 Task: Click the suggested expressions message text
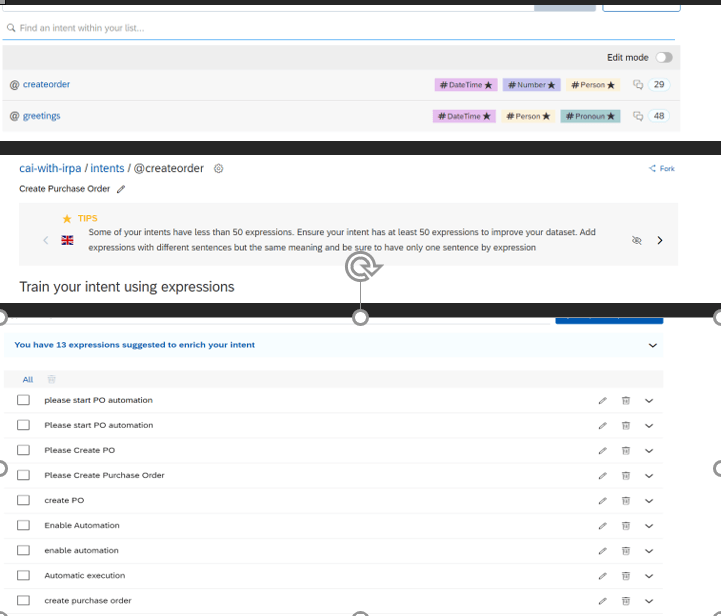134,345
